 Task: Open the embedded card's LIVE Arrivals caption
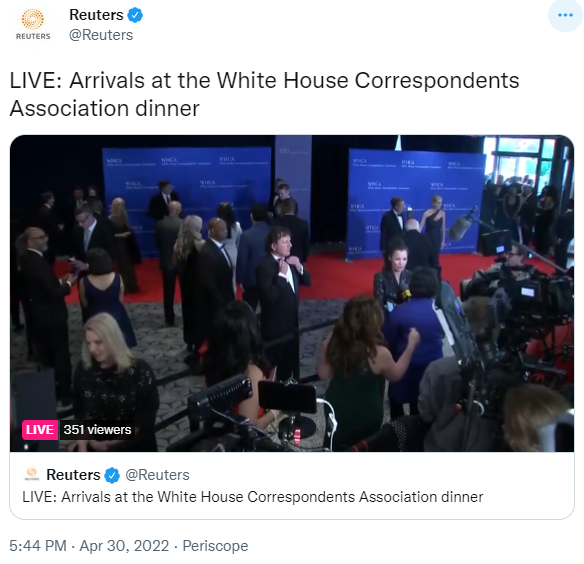[253, 497]
